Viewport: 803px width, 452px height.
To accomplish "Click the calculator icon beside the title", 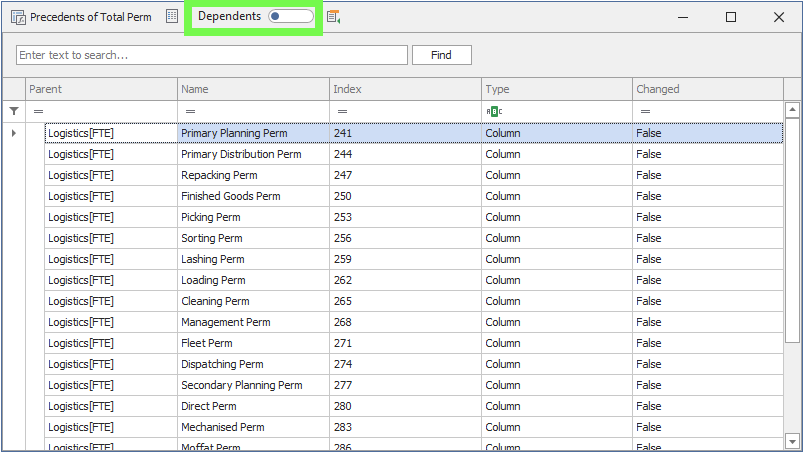I will pos(172,17).
